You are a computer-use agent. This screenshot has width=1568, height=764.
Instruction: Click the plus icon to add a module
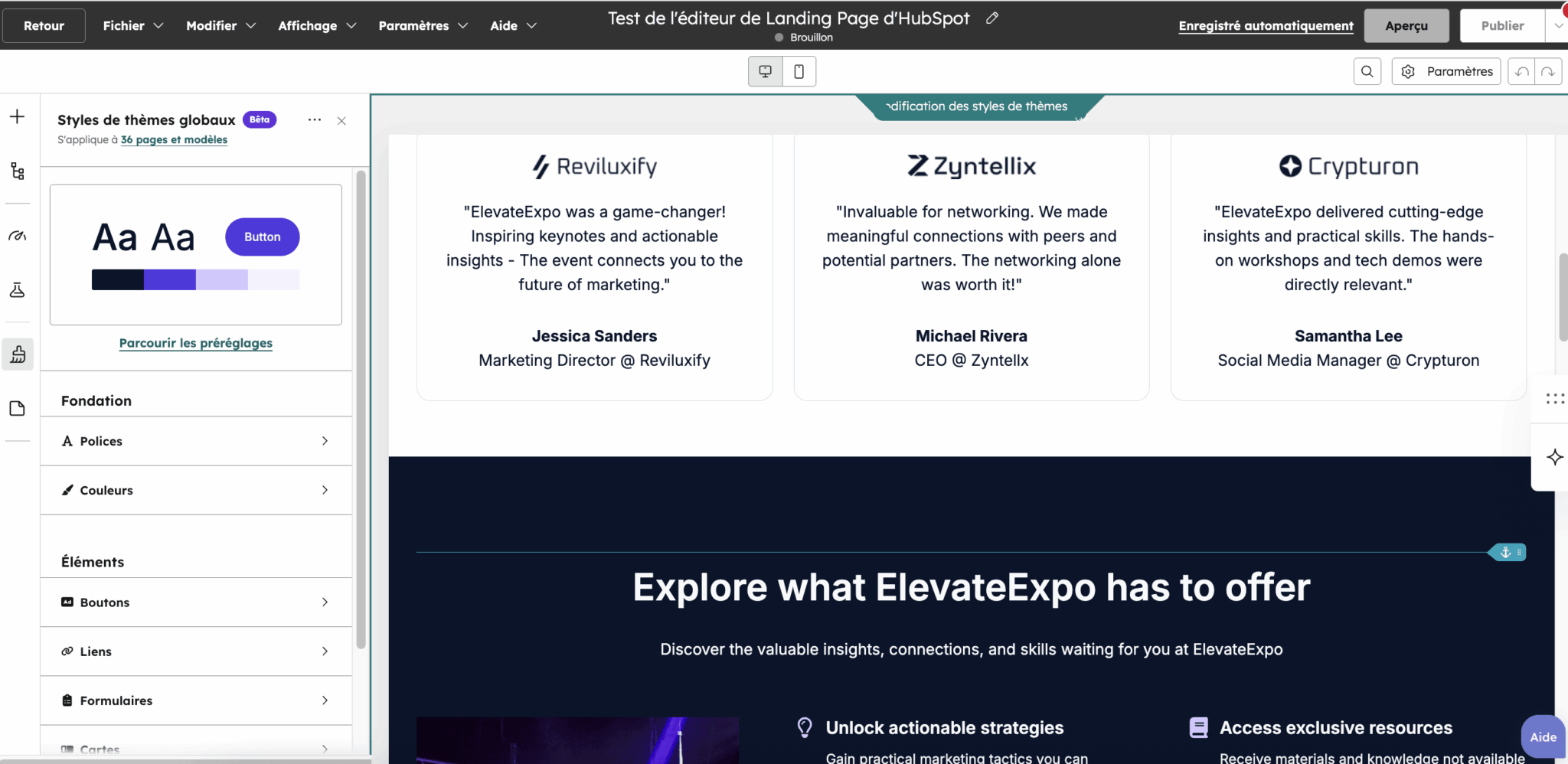(x=17, y=116)
